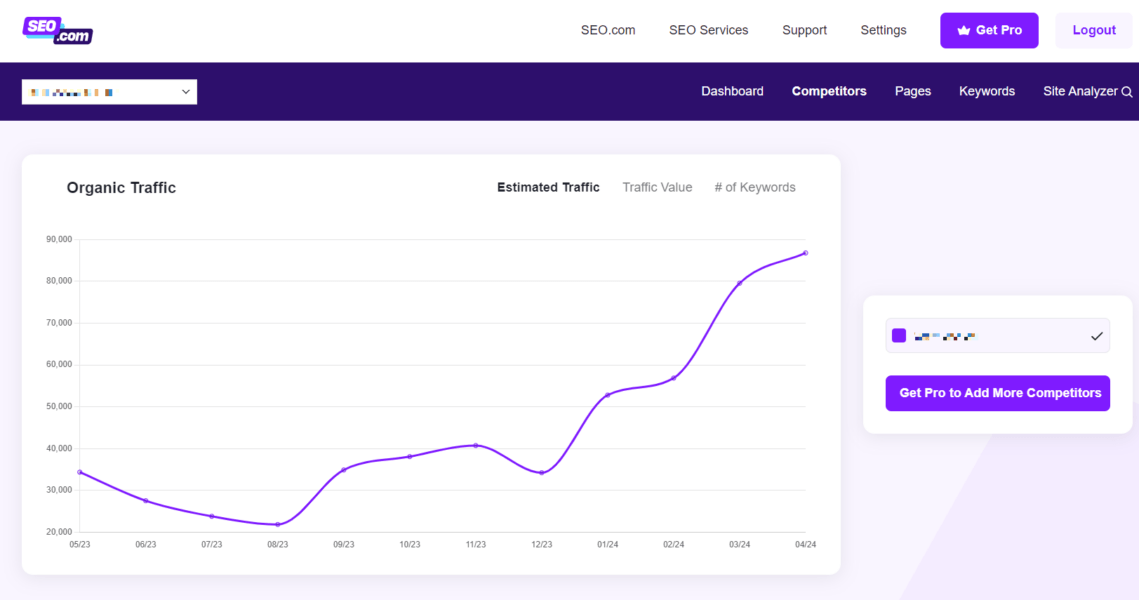Click the 12/23 dip point on the traffic curve

tap(541, 471)
